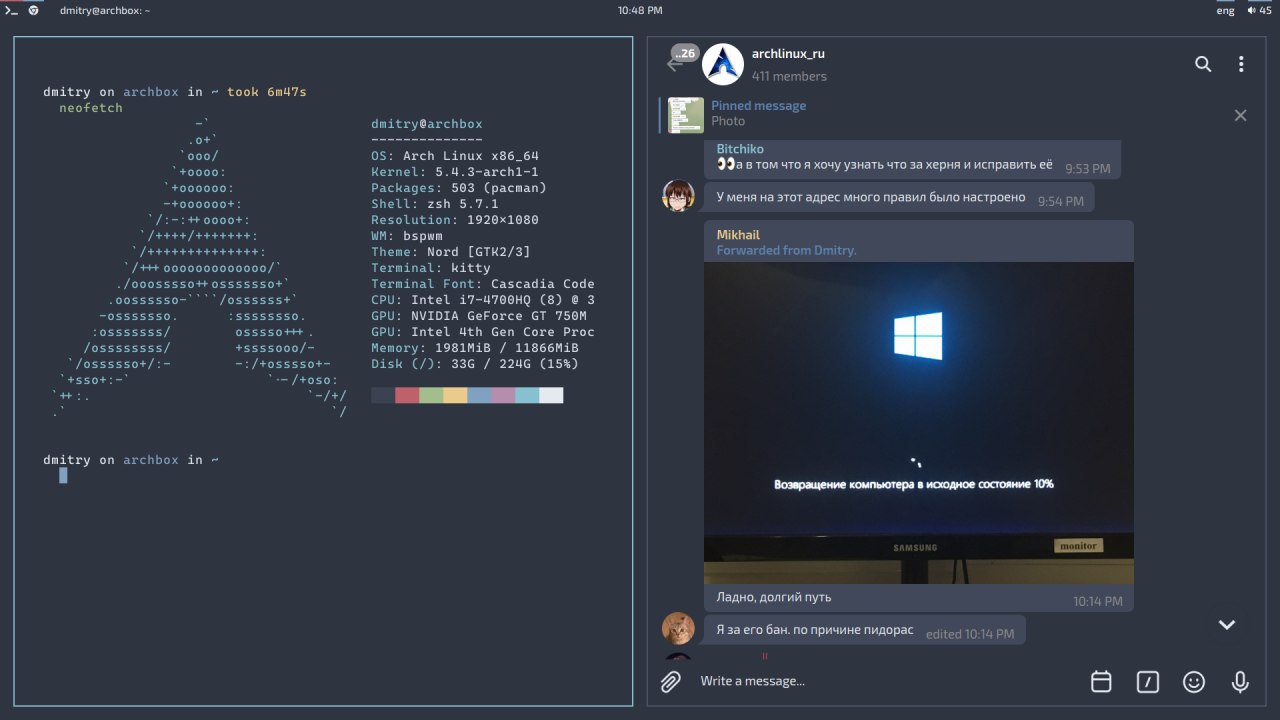This screenshot has width=1280, height=720.
Task: Click the yellow color swatch in neofetch
Action: point(455,395)
